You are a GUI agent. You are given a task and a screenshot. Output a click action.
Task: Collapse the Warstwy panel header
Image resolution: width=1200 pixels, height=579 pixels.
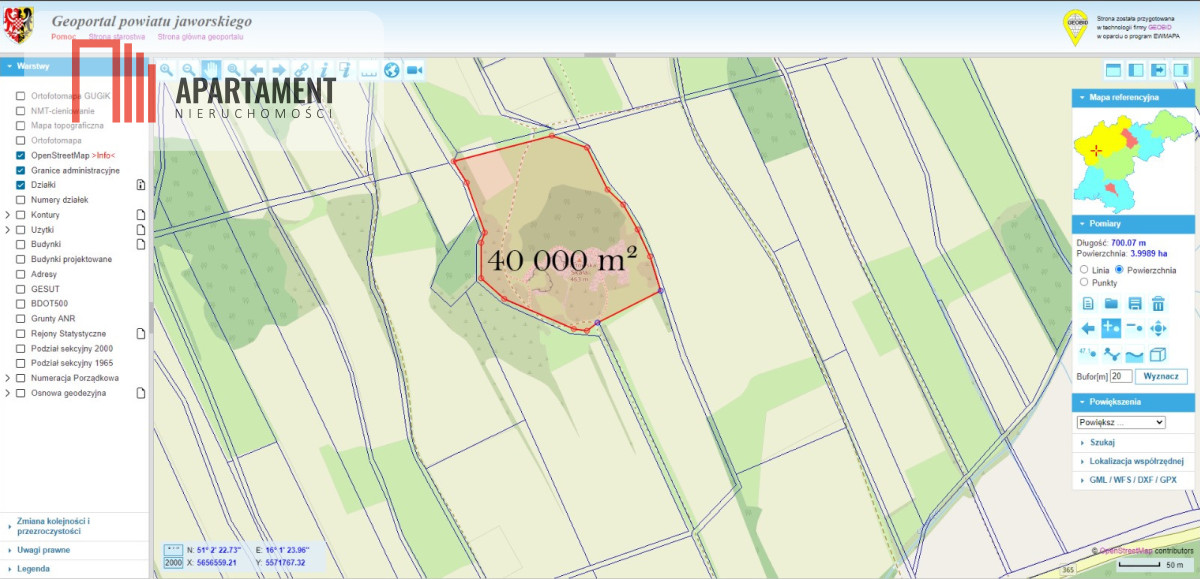pos(33,66)
